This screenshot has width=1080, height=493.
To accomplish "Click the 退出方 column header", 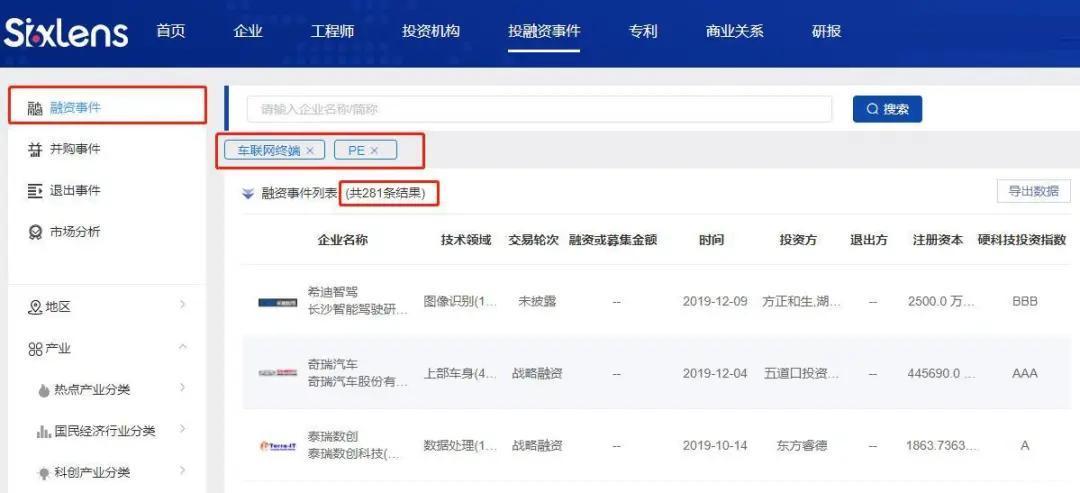I will point(869,240).
